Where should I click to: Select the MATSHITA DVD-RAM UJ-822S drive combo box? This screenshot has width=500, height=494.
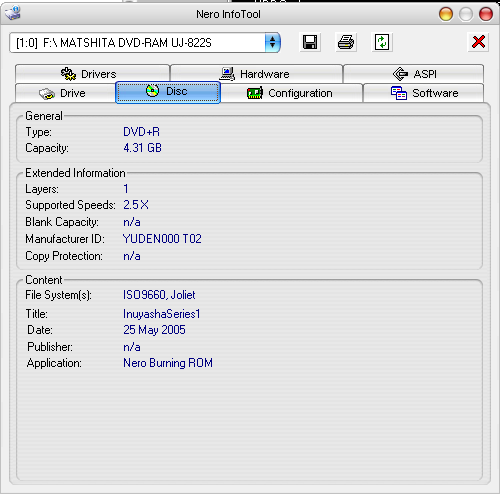(x=145, y=42)
